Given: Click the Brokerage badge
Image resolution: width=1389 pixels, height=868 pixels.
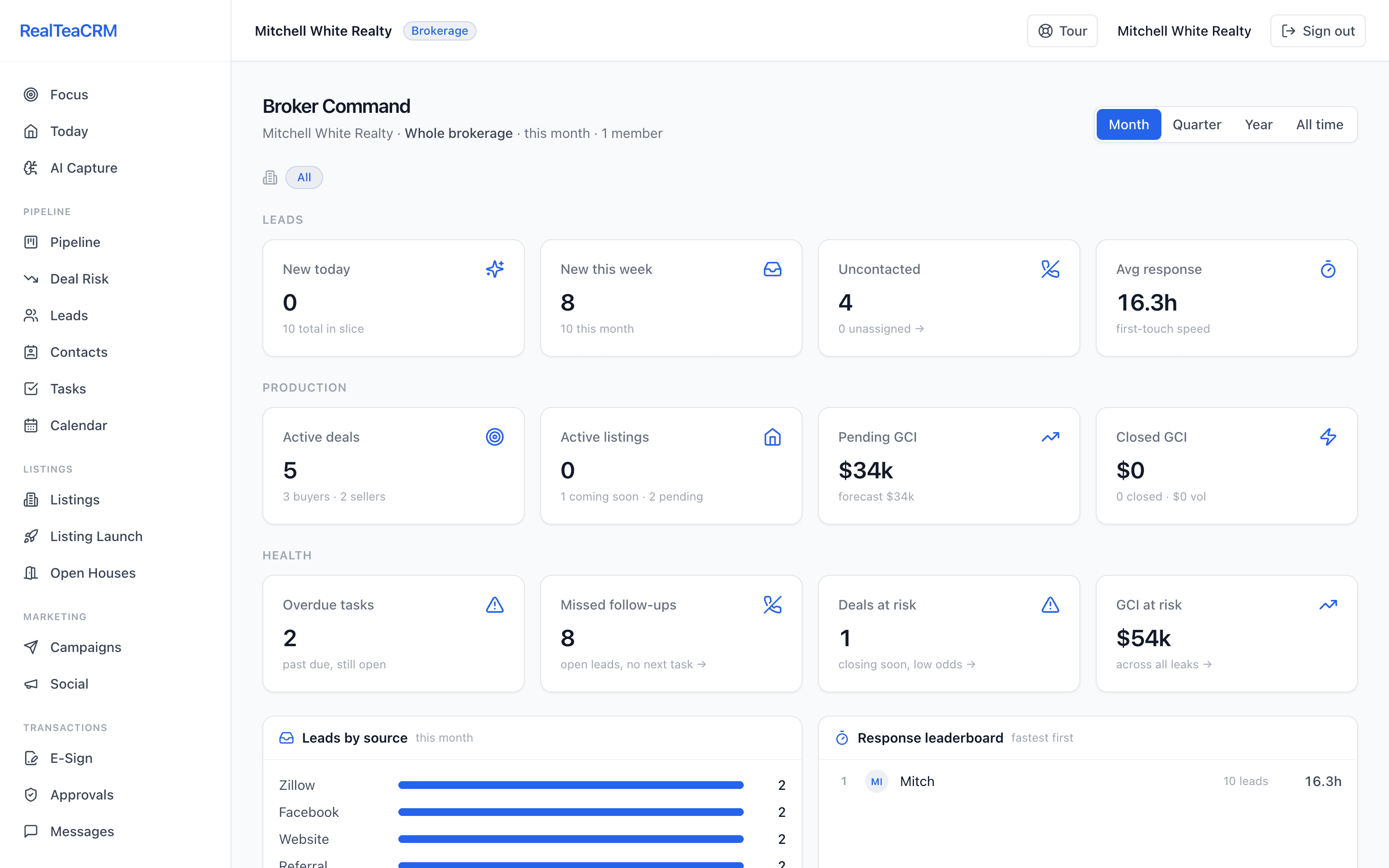Looking at the screenshot, I should [x=440, y=31].
